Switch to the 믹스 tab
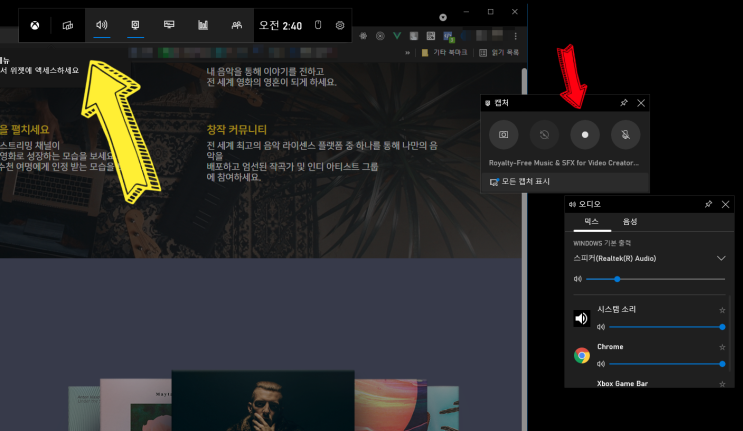Image resolution: width=743 pixels, height=431 pixels. (591, 222)
